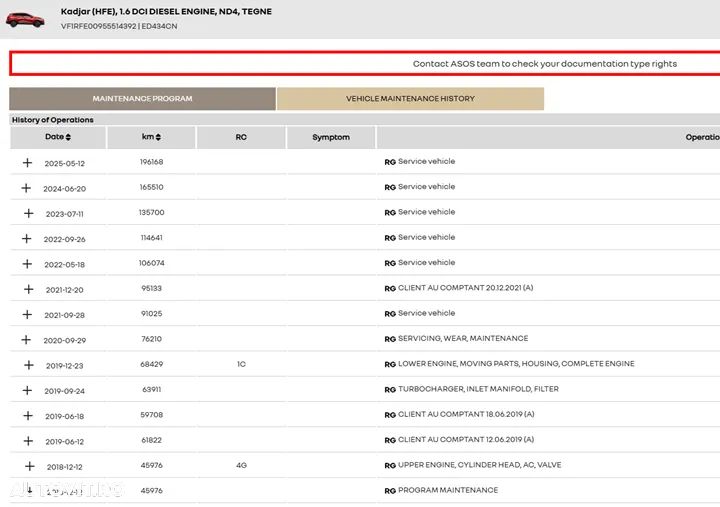Click the 59708 km value
This screenshot has width=720, height=507.
click(152, 414)
